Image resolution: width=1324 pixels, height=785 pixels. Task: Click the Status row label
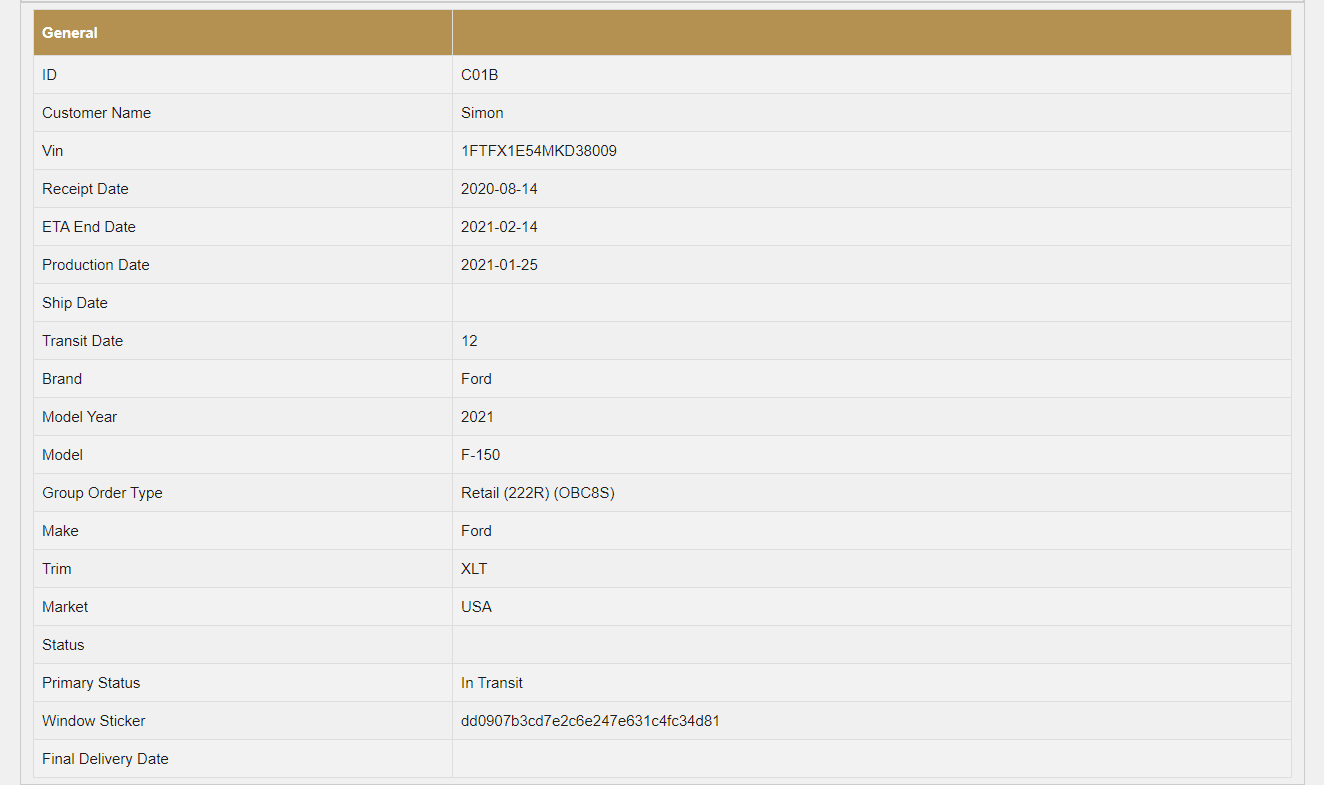coord(63,645)
